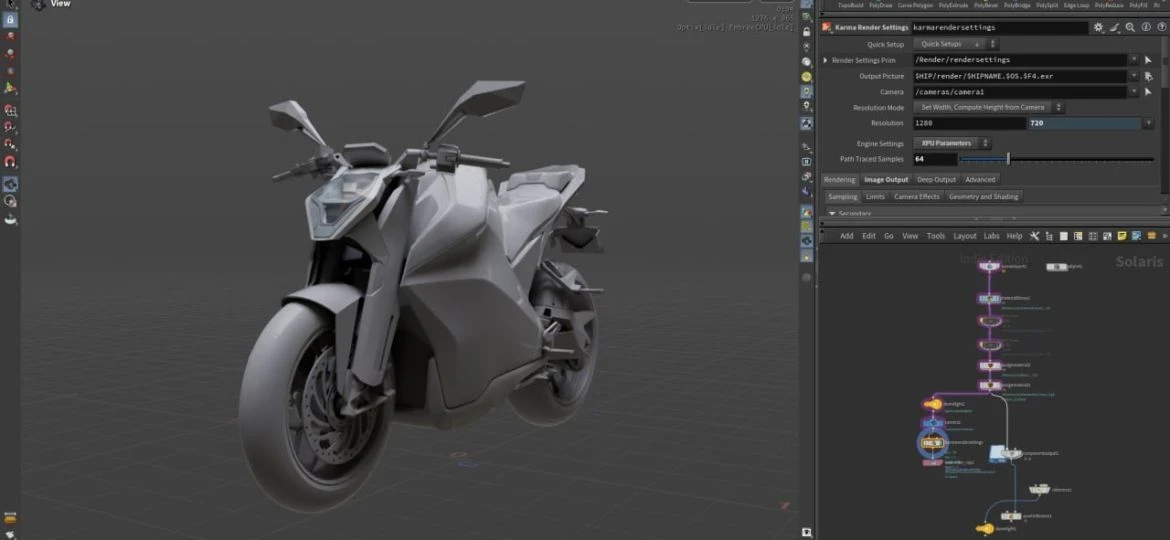This screenshot has width=1170, height=540.
Task: Click the resolution height field 720
Action: point(1084,123)
